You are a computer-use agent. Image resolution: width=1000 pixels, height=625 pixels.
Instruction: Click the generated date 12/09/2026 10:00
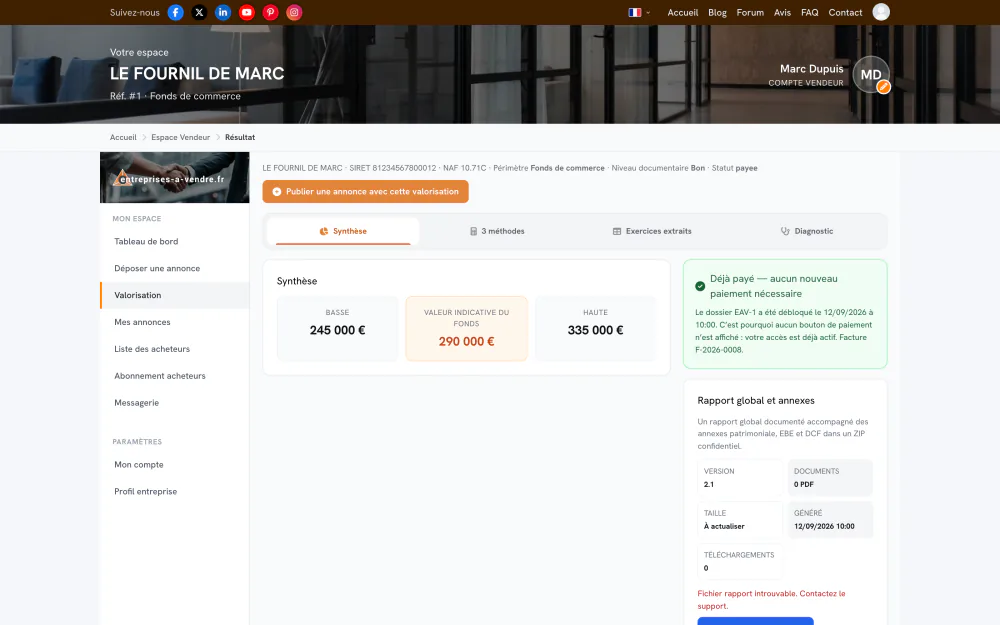pos(824,526)
